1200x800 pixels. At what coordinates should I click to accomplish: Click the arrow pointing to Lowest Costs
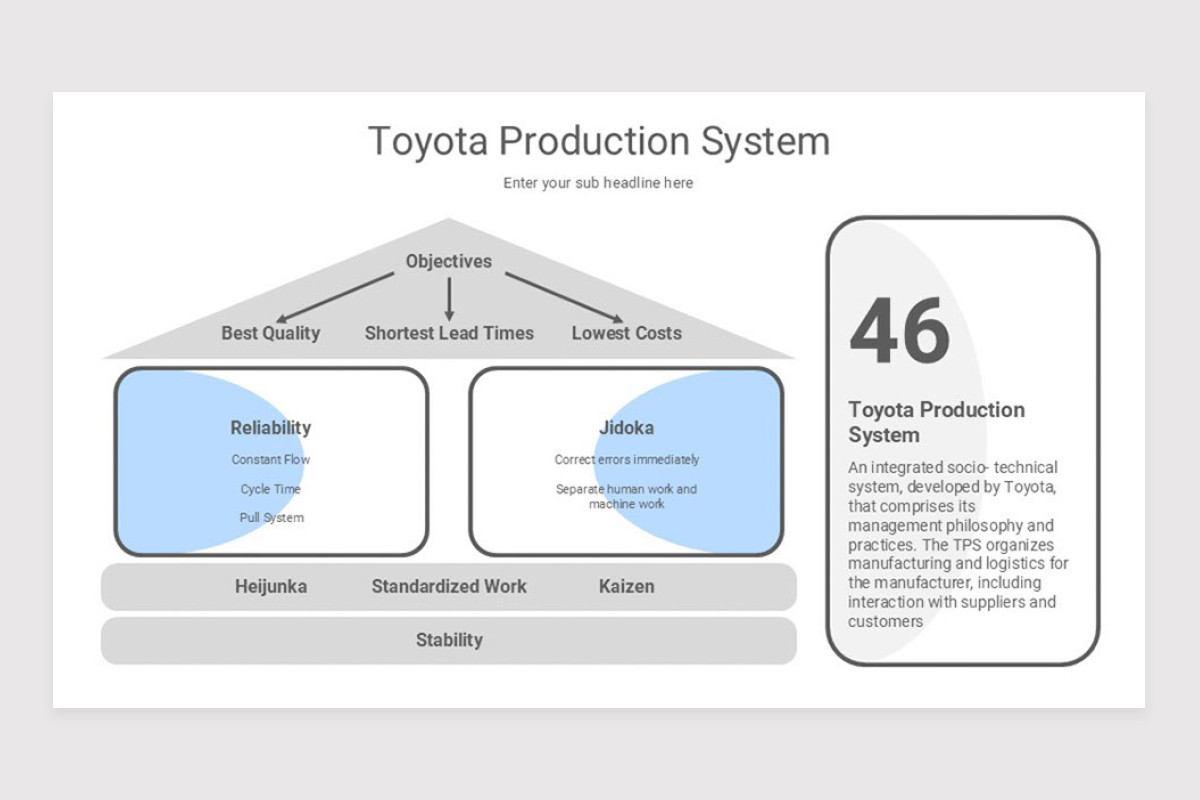coord(564,298)
